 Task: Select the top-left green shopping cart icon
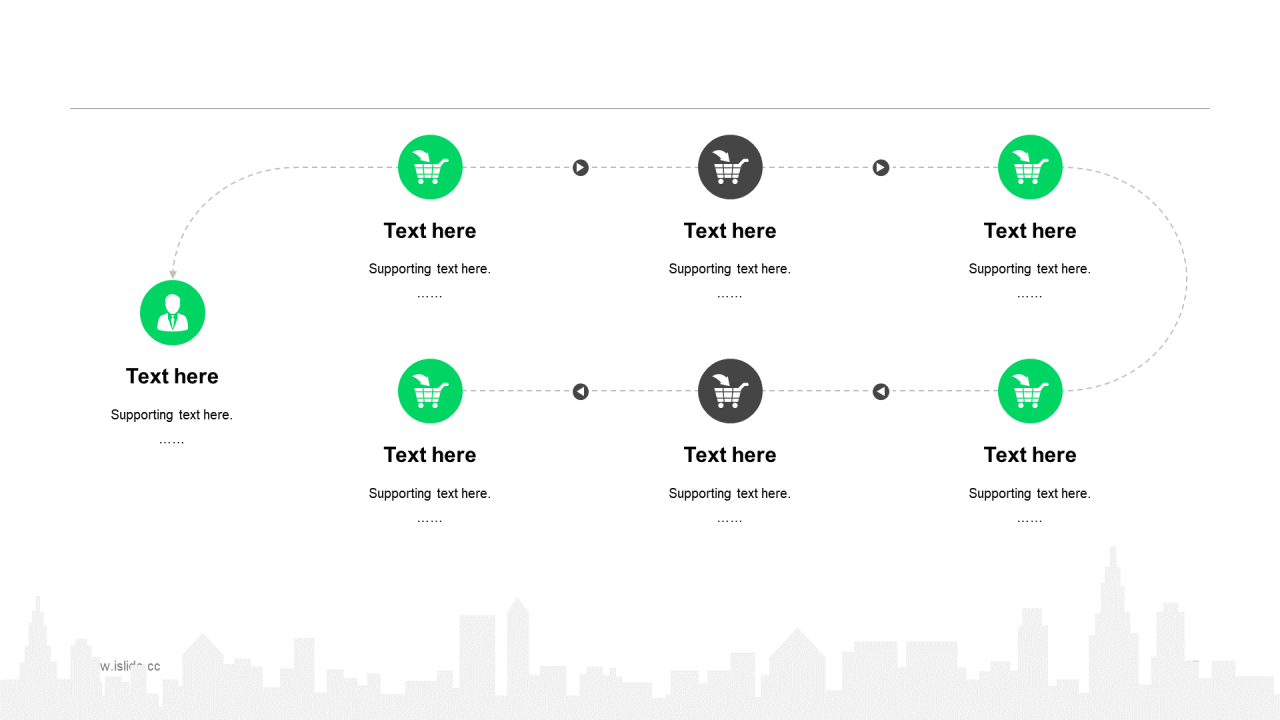point(430,167)
